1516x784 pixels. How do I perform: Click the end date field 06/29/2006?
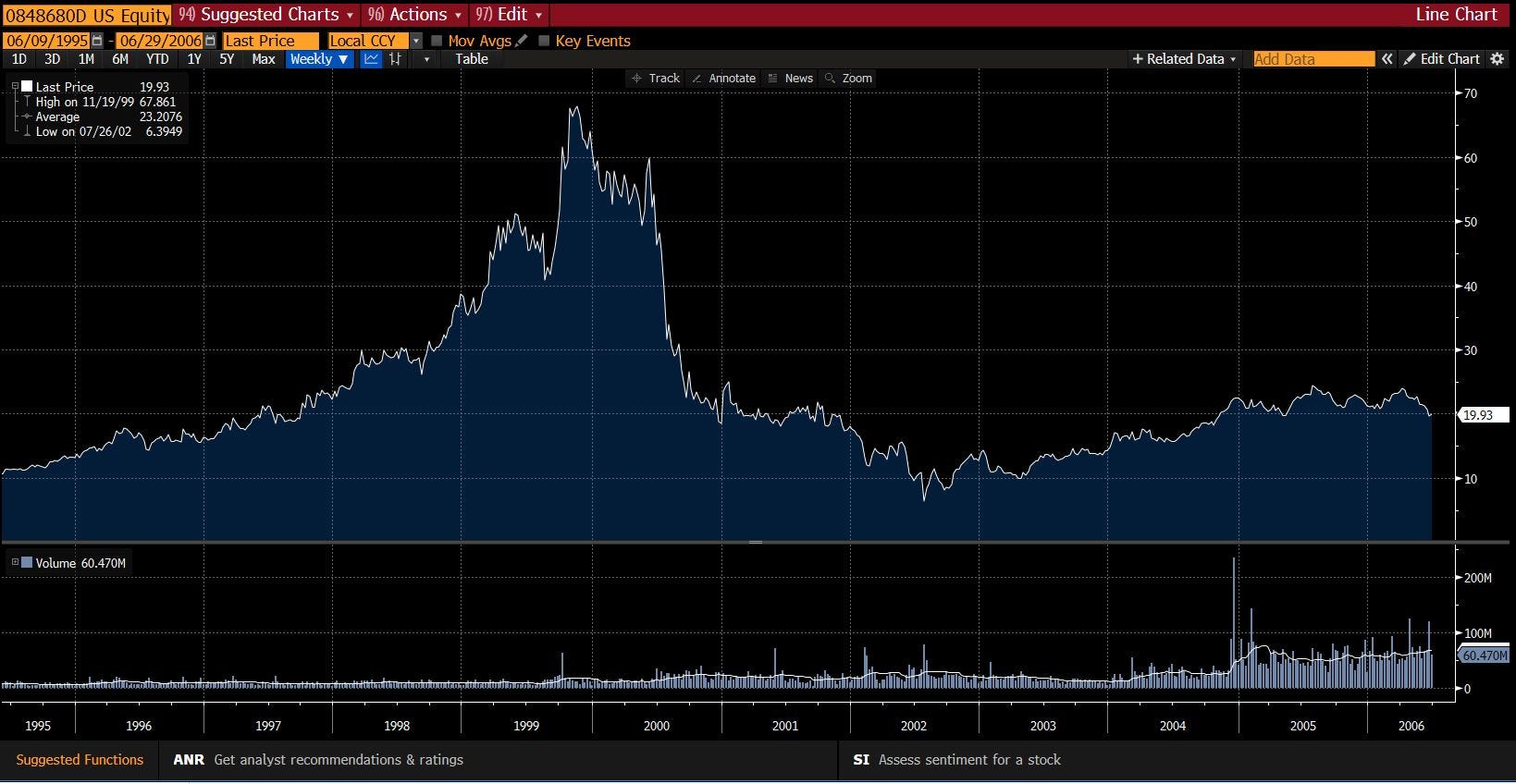click(x=160, y=41)
